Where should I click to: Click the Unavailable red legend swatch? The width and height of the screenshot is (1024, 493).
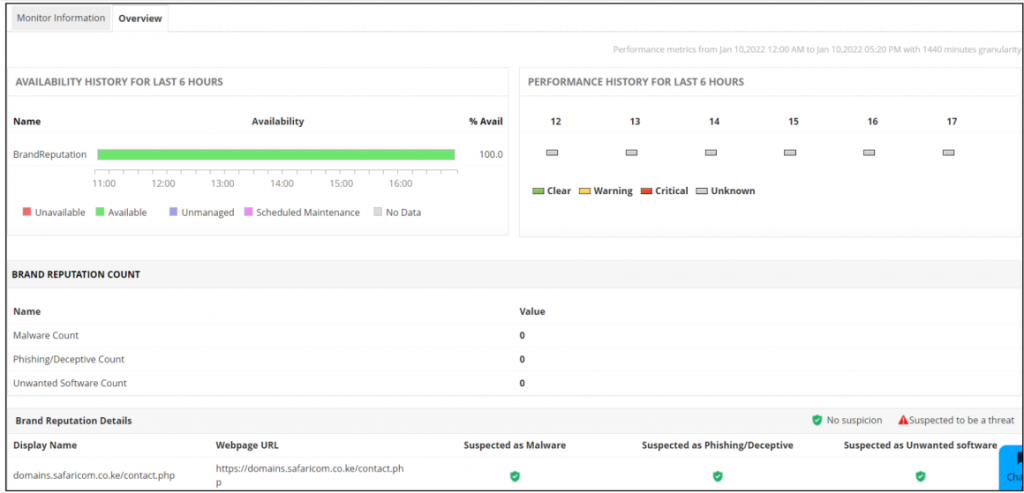pyautogui.click(x=27, y=212)
